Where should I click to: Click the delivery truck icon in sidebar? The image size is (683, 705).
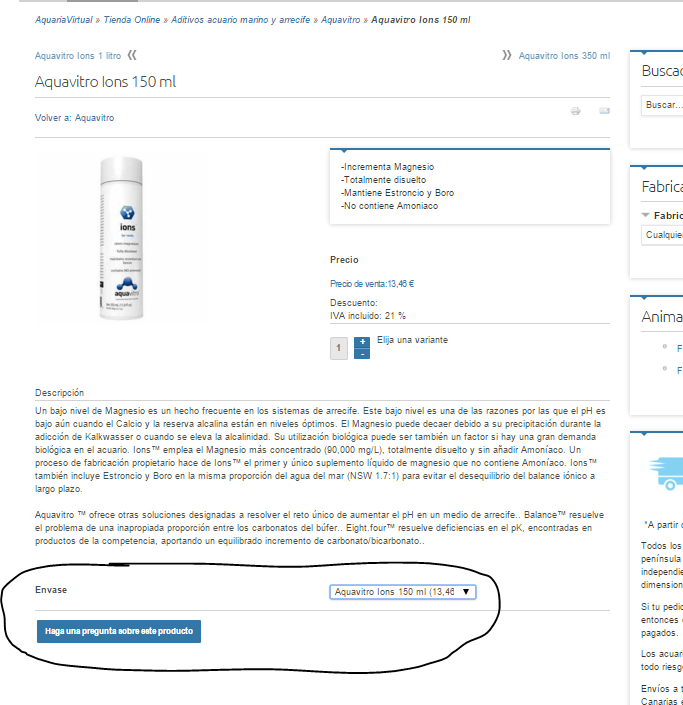coord(667,474)
